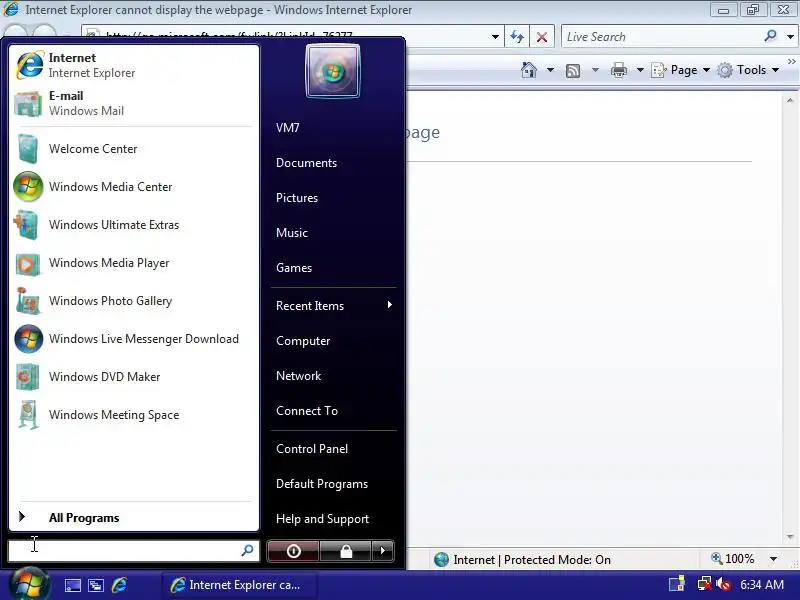This screenshot has height=600, width=800.
Task: Open the zoom level dropdown arrow
Action: [773, 559]
